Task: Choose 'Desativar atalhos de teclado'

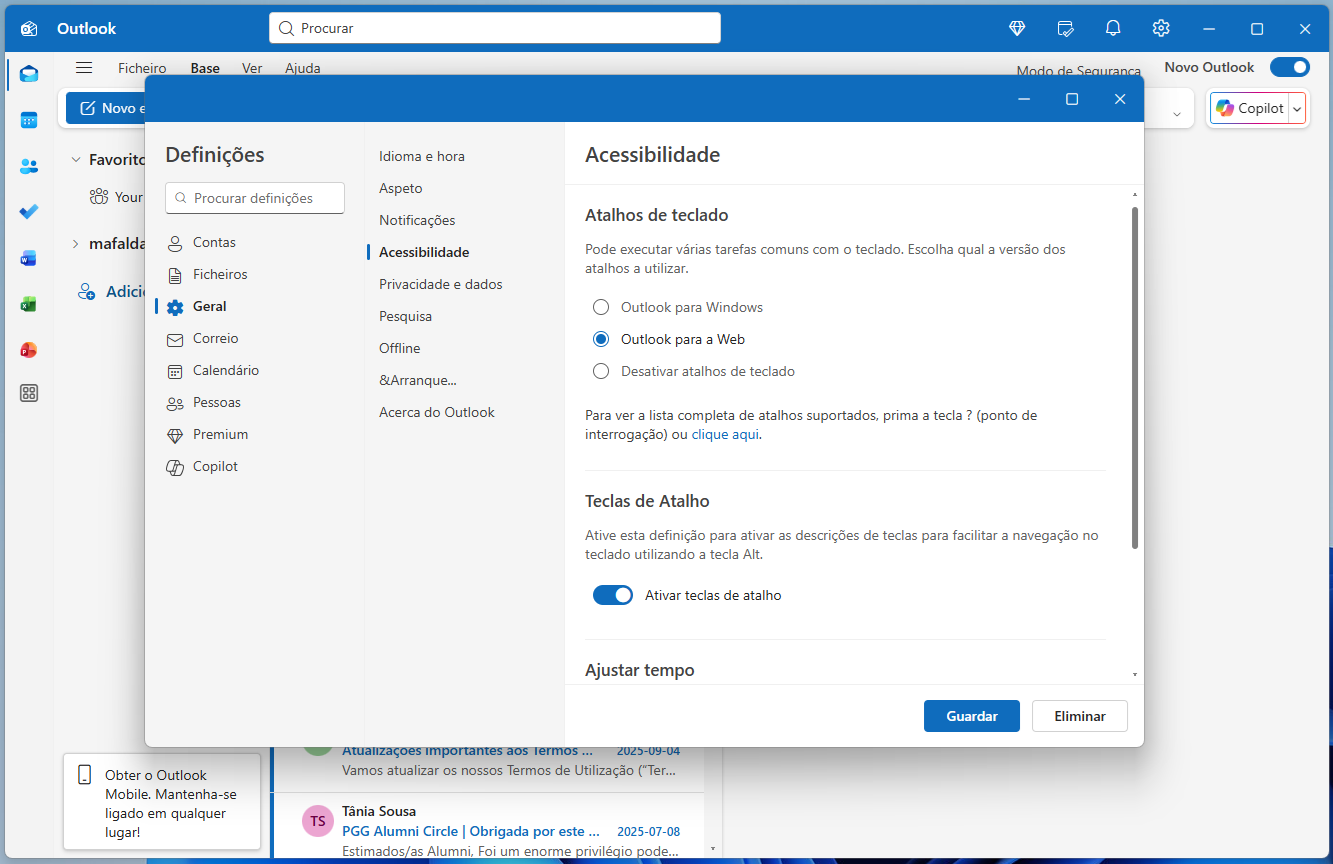Action: [600, 371]
